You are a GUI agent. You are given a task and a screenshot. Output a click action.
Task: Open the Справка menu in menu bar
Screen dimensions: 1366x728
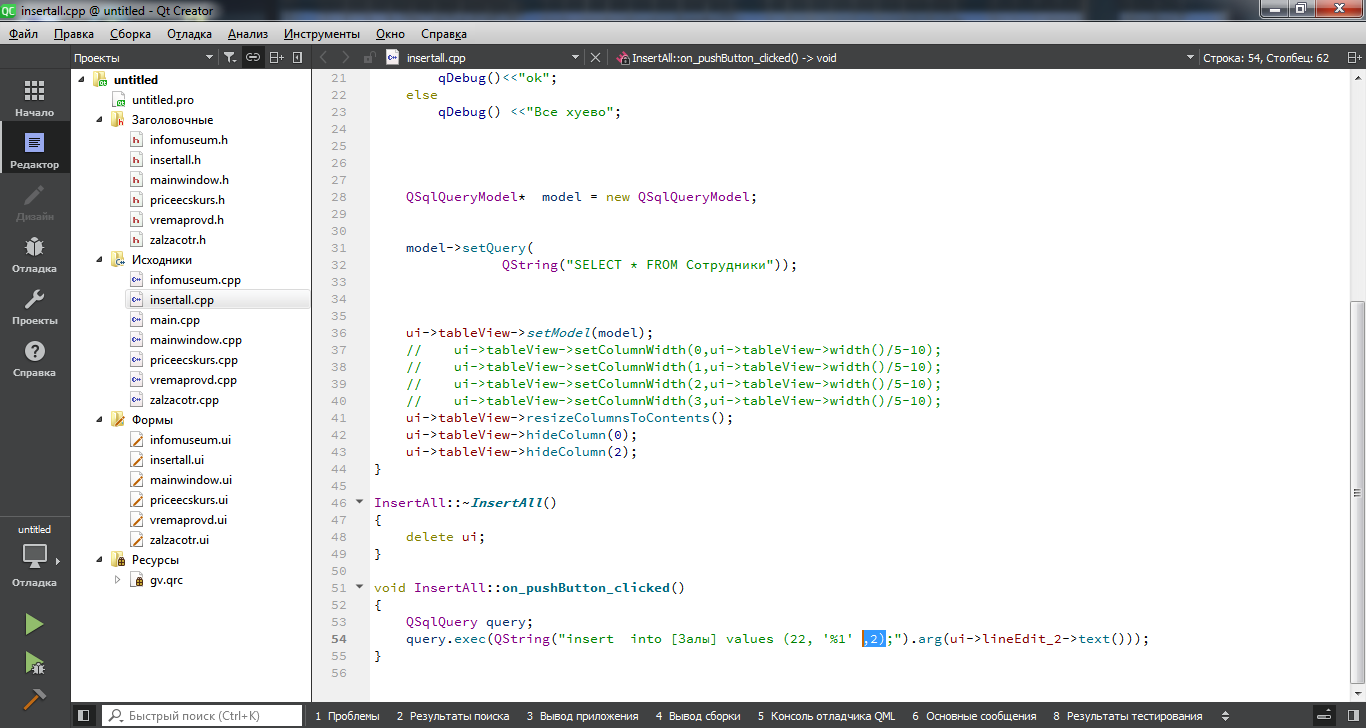coord(444,34)
